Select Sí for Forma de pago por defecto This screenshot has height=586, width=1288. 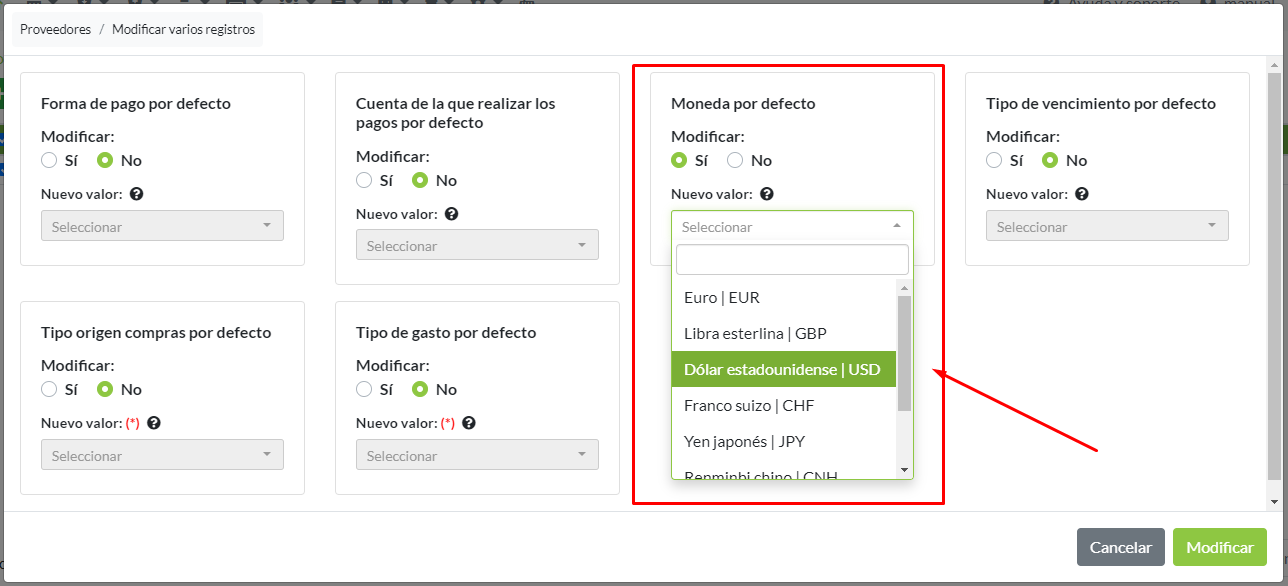click(x=49, y=160)
